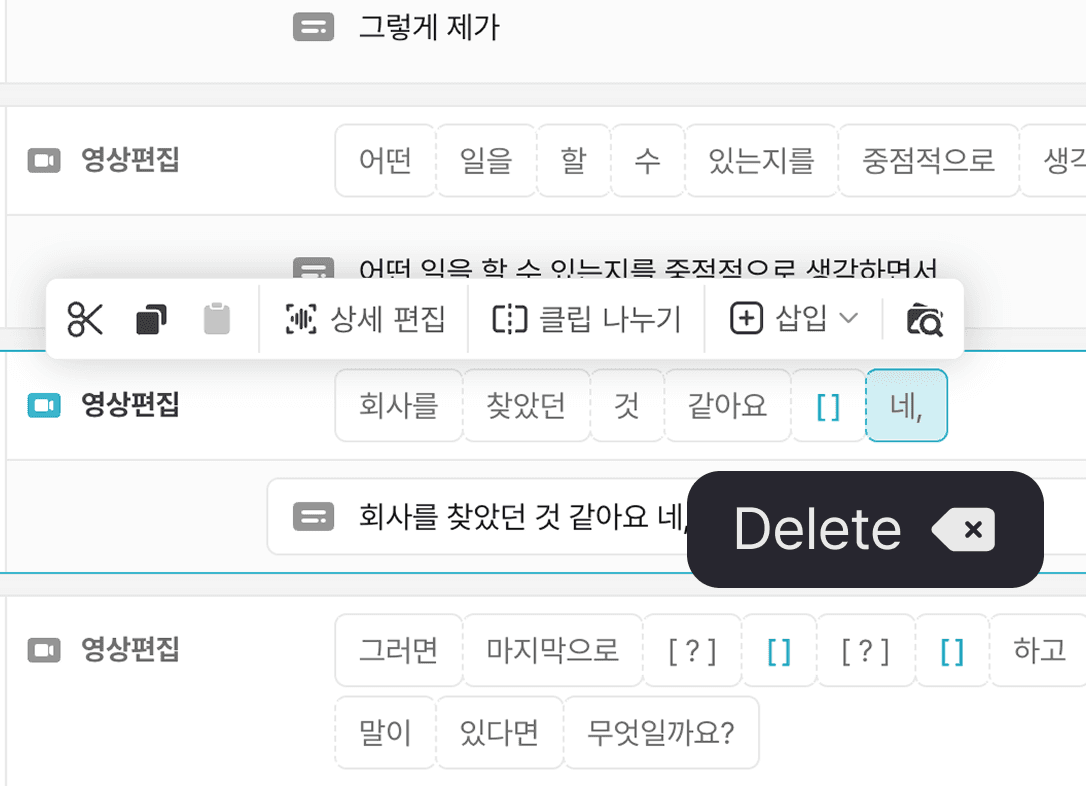This screenshot has height=786, width=1086.
Task: Click the video icon beside 그러면 row
Action: 44,650
